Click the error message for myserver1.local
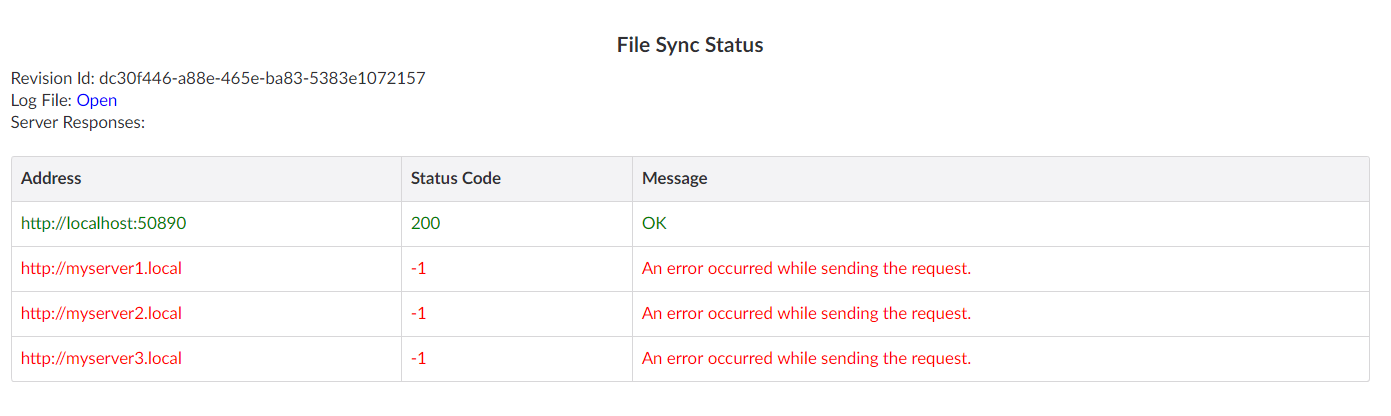 [x=806, y=268]
